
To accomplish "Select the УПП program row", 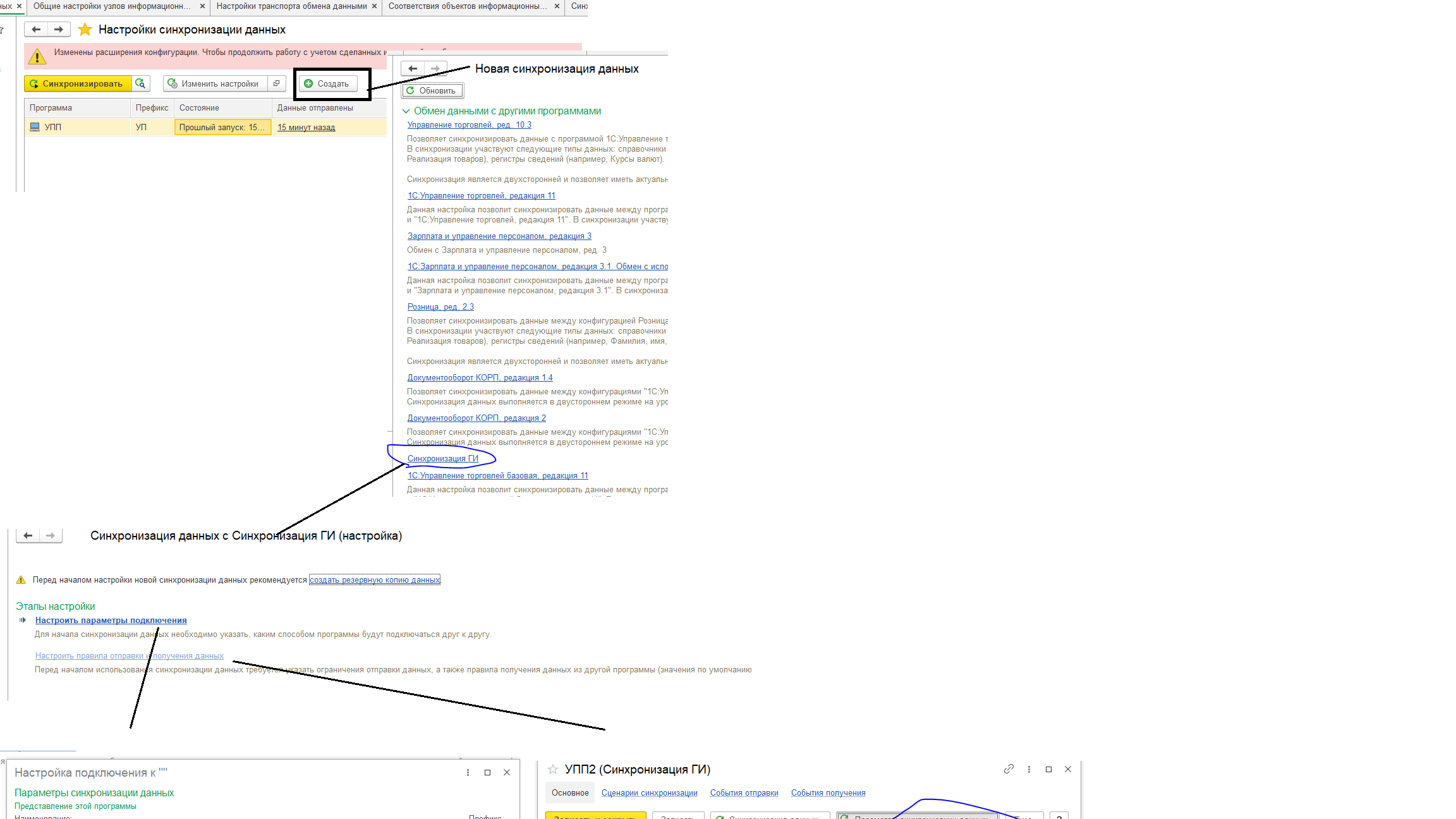I will 205,127.
